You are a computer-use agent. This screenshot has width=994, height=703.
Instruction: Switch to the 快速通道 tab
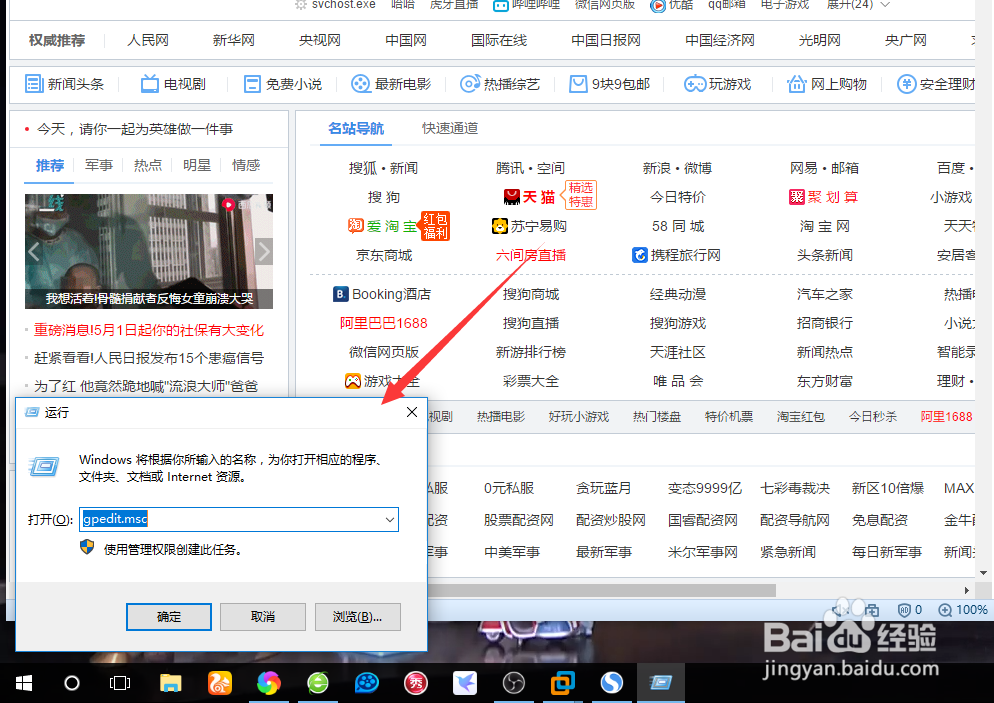click(450, 128)
